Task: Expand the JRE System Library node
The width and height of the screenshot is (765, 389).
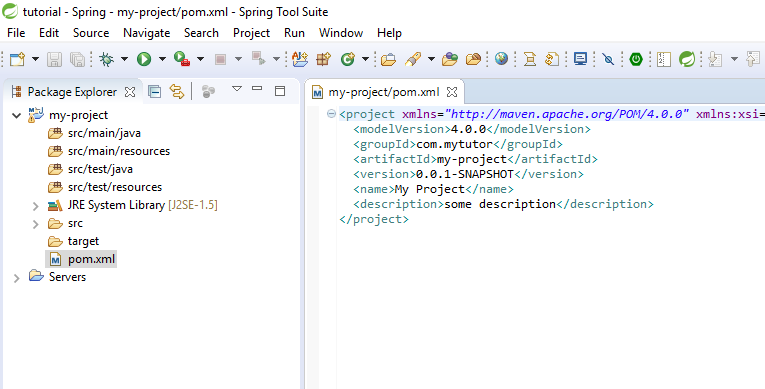Action: pos(36,206)
